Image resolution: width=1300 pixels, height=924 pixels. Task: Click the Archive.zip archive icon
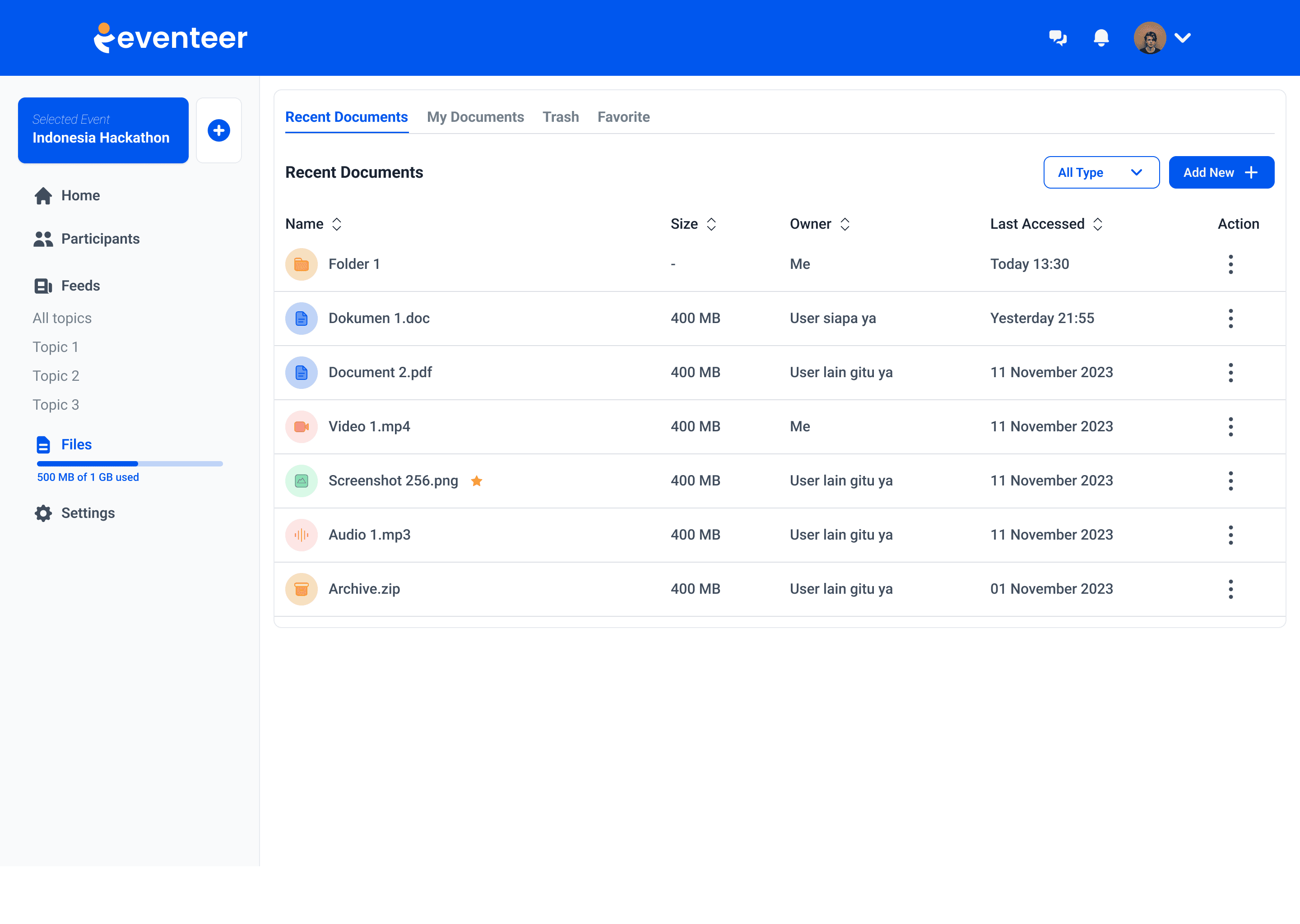pos(301,589)
